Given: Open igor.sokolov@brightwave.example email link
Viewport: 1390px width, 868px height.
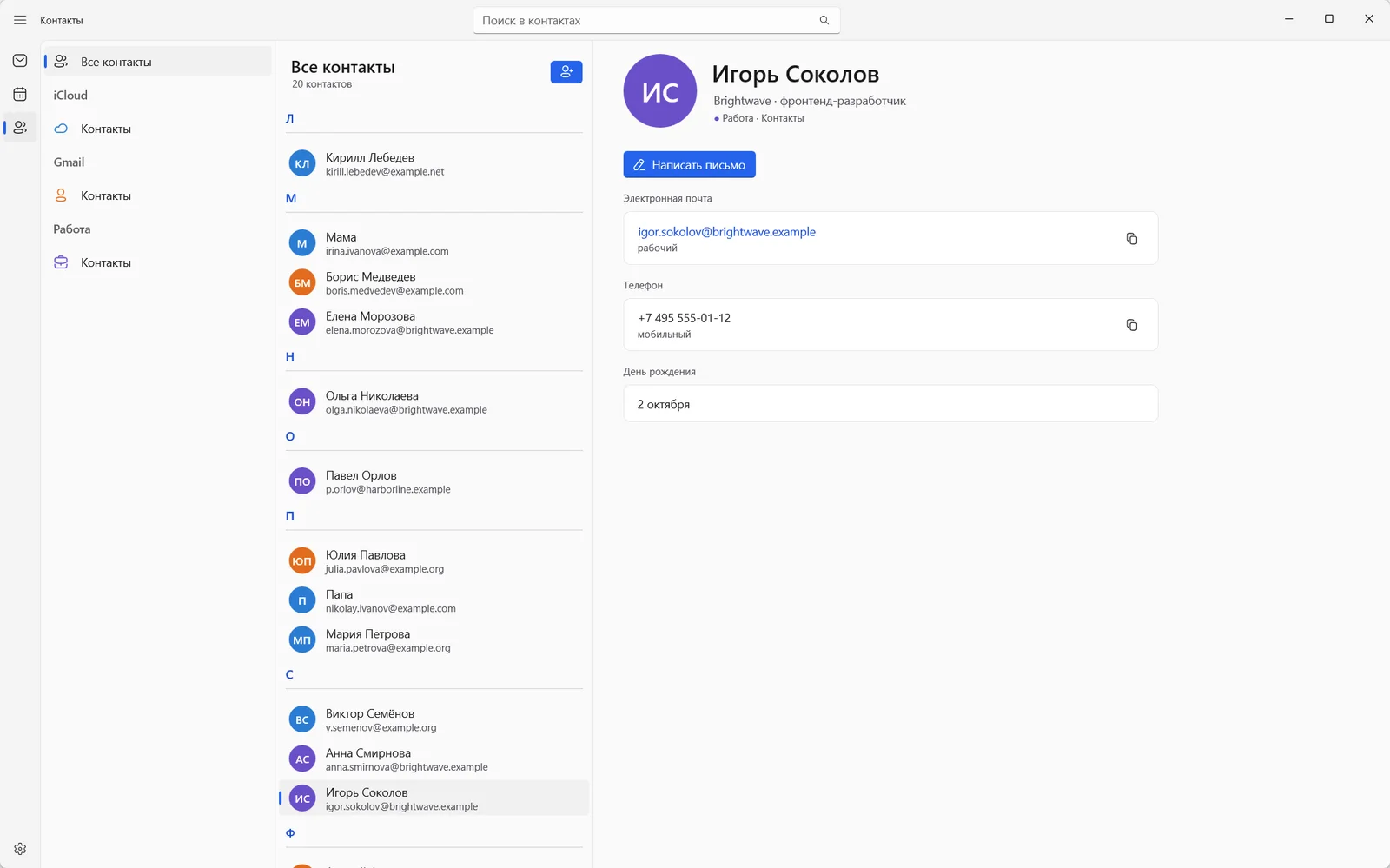Looking at the screenshot, I should (x=726, y=232).
